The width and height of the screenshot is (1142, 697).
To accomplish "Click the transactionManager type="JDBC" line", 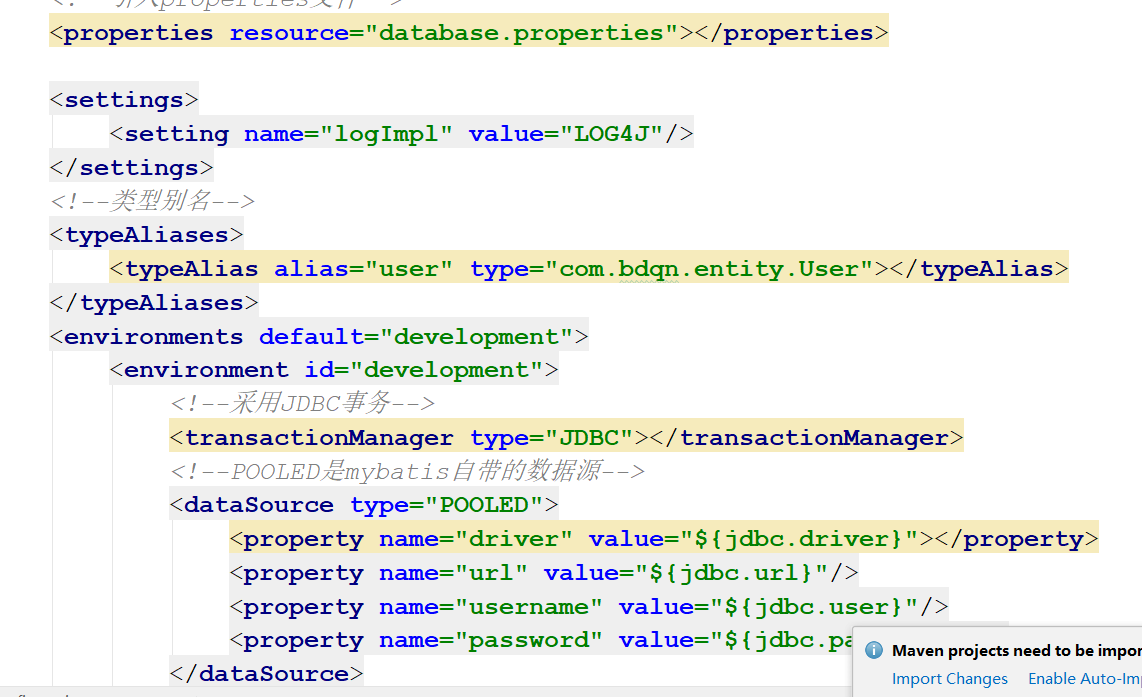I will coord(566,438).
